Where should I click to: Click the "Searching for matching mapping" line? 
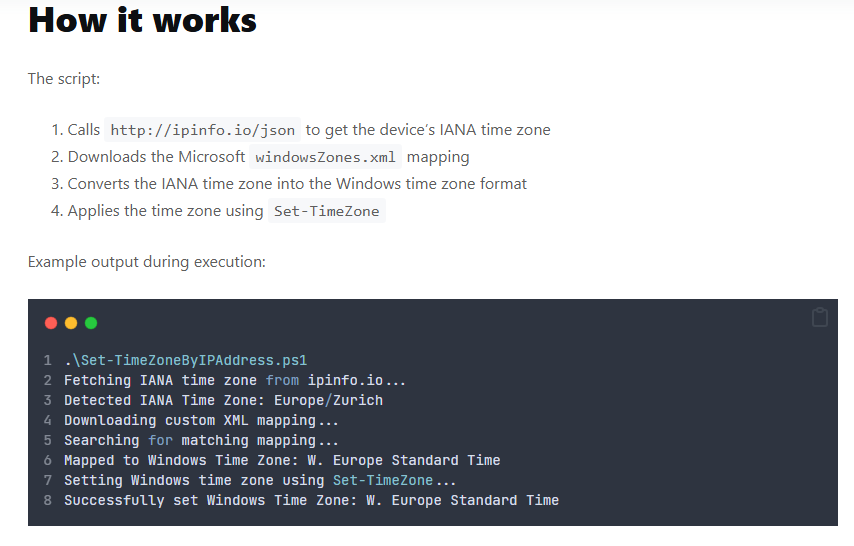(x=201, y=440)
